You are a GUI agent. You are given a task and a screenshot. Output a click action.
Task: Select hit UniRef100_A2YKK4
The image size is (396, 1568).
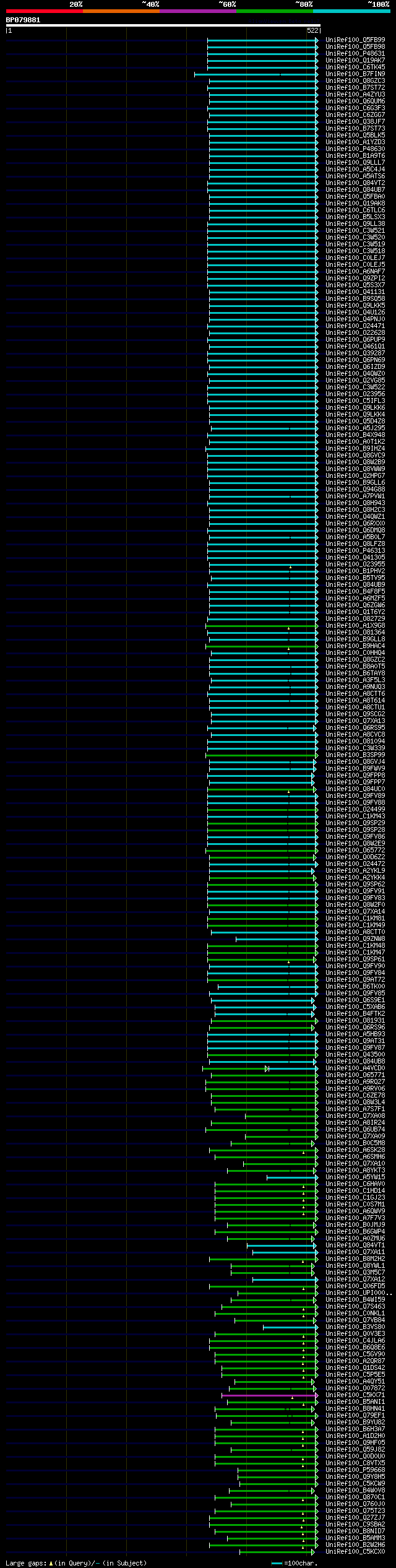pyautogui.click(x=355, y=877)
